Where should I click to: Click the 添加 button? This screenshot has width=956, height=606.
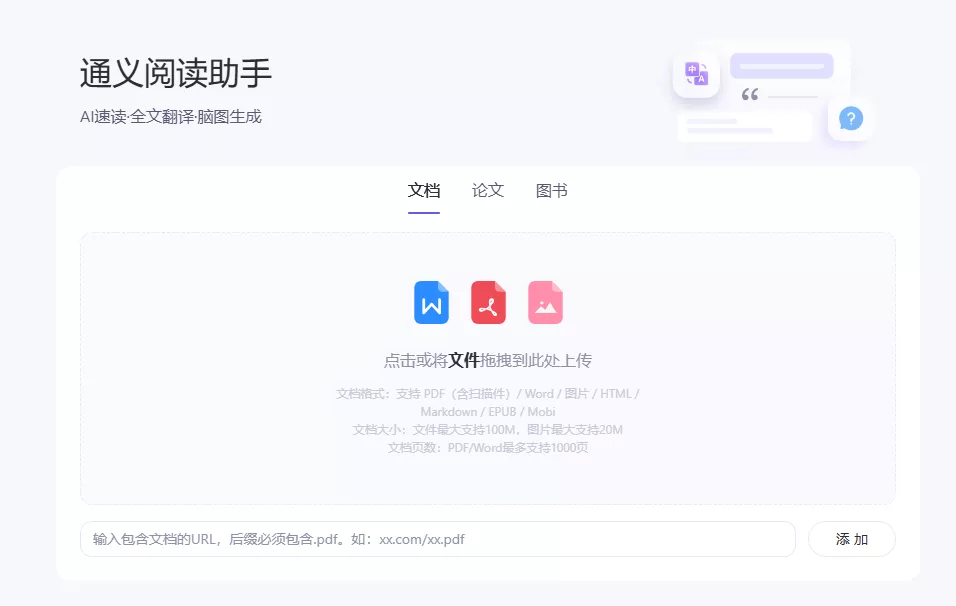coord(852,539)
